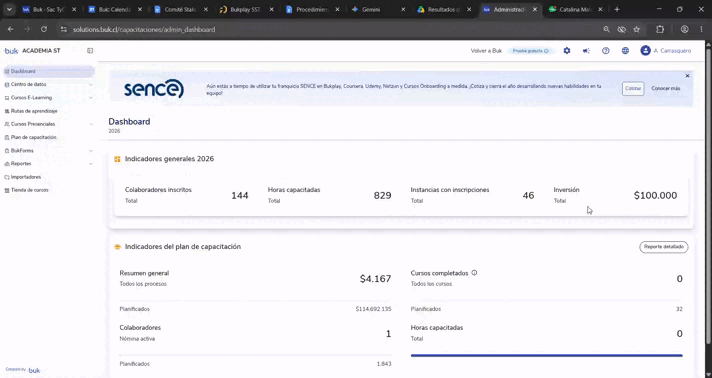The width and height of the screenshot is (712, 378).
Task: Click the eye-slash icon in address bar
Action: click(x=621, y=29)
